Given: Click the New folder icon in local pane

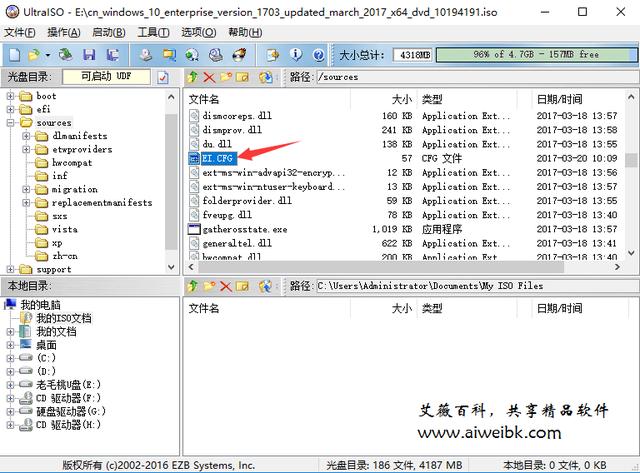Looking at the screenshot, I should (x=209, y=286).
